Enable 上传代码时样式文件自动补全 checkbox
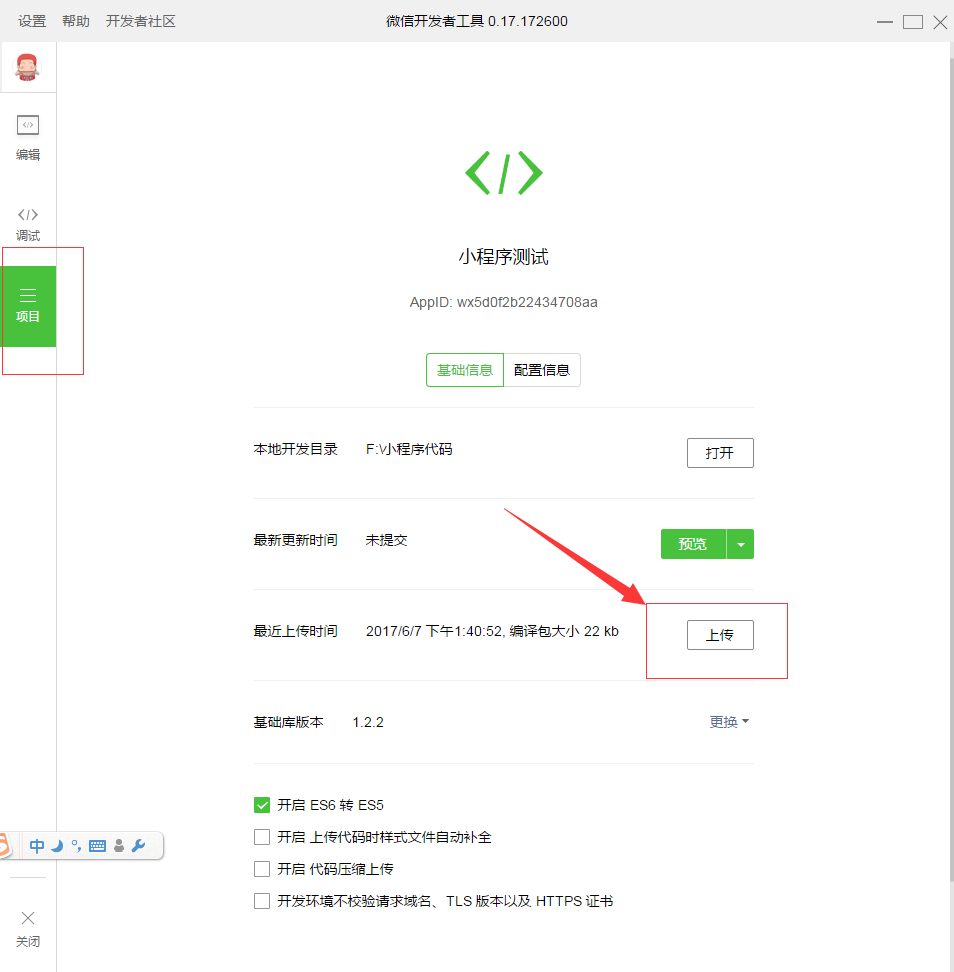This screenshot has height=972, width=954. coord(262,837)
